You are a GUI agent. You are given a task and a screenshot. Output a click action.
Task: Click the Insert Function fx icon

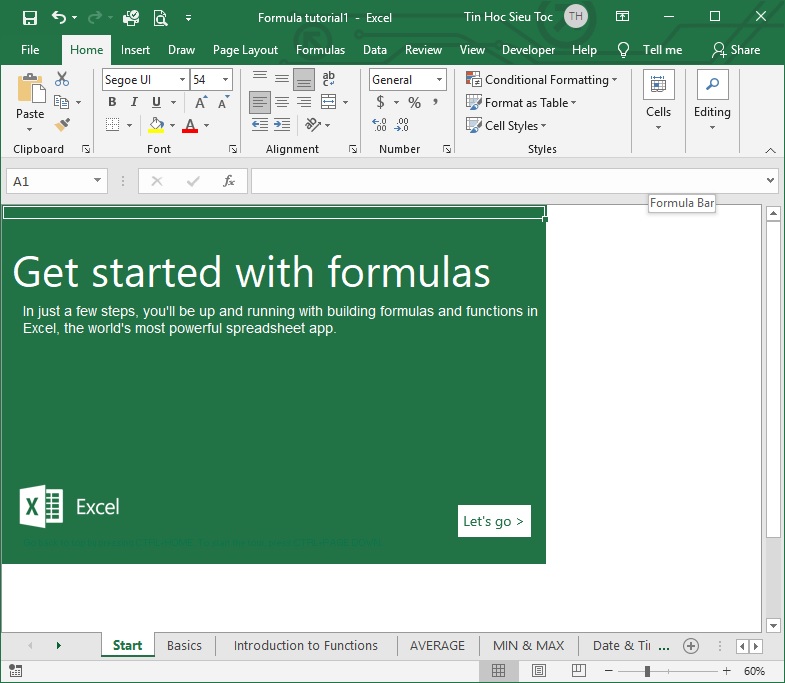[229, 181]
